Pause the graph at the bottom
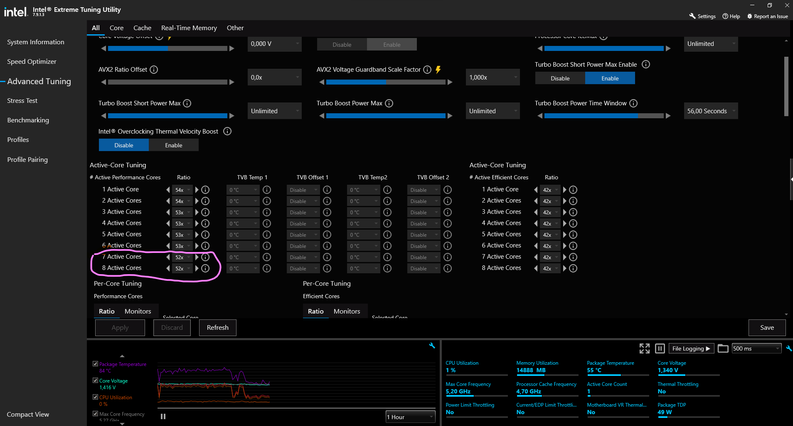The width and height of the screenshot is (793, 426). pyautogui.click(x=163, y=416)
